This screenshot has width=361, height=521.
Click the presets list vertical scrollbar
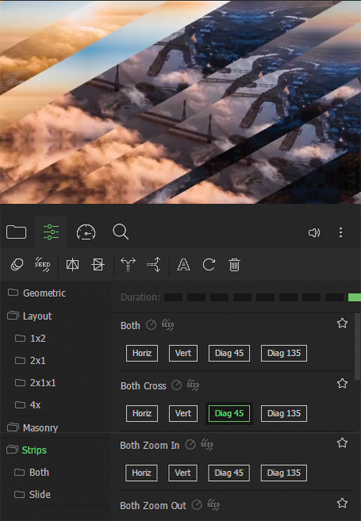[x=358, y=347]
